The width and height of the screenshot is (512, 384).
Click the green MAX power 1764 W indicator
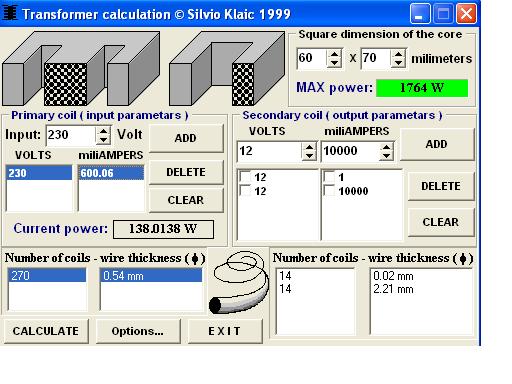[422, 88]
